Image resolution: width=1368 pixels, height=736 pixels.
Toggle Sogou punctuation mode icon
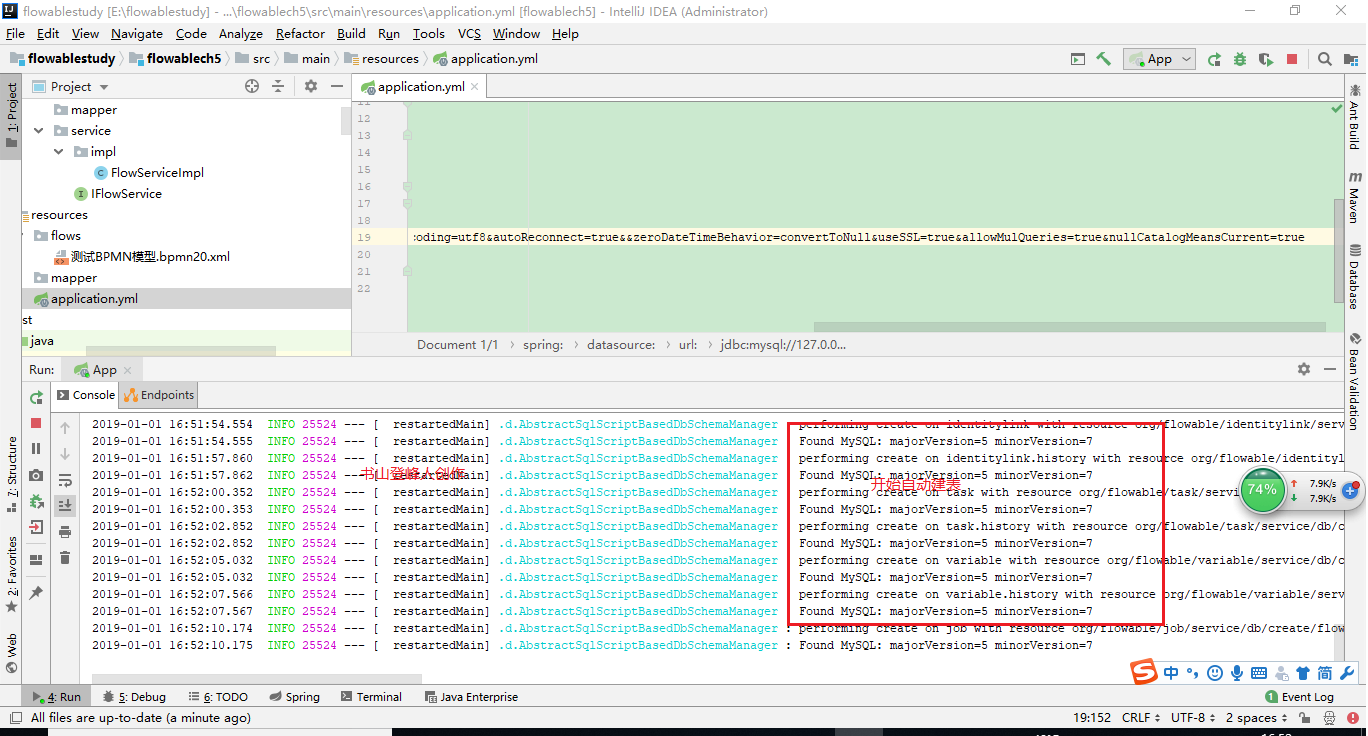(x=1193, y=673)
